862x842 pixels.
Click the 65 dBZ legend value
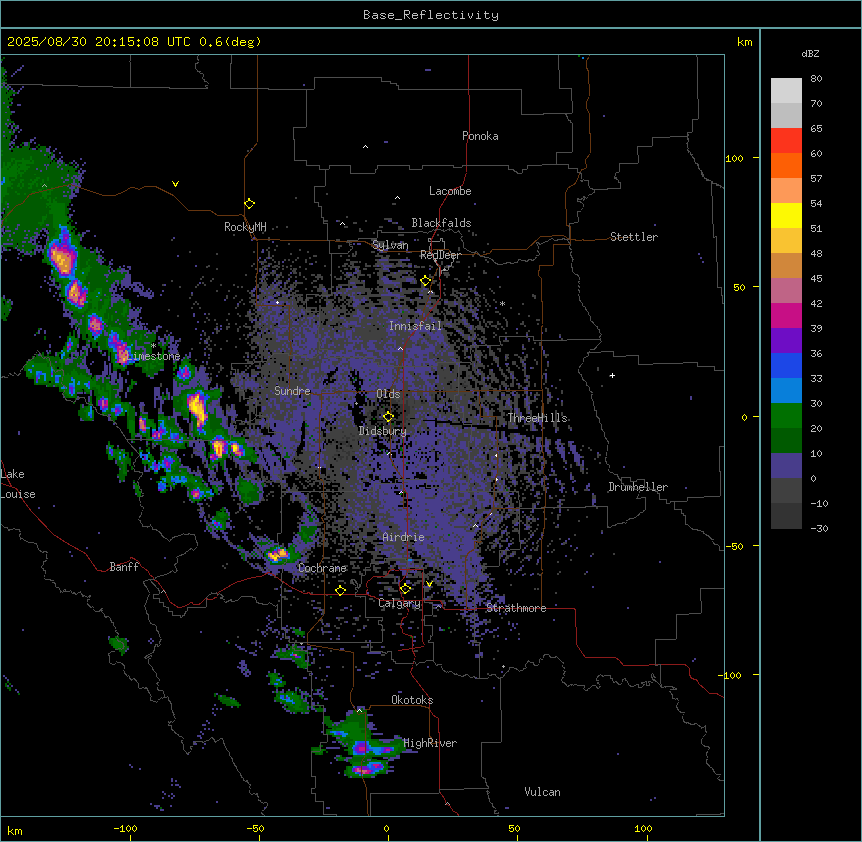(x=816, y=129)
